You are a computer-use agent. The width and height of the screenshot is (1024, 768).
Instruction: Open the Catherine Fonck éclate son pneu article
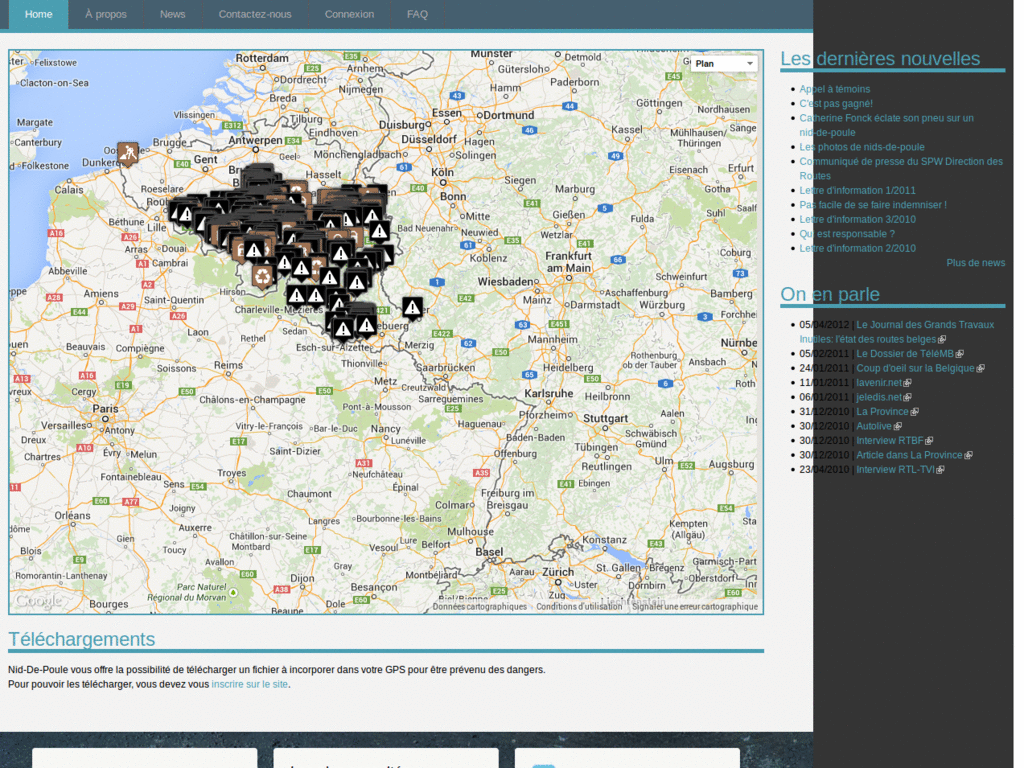[886, 125]
